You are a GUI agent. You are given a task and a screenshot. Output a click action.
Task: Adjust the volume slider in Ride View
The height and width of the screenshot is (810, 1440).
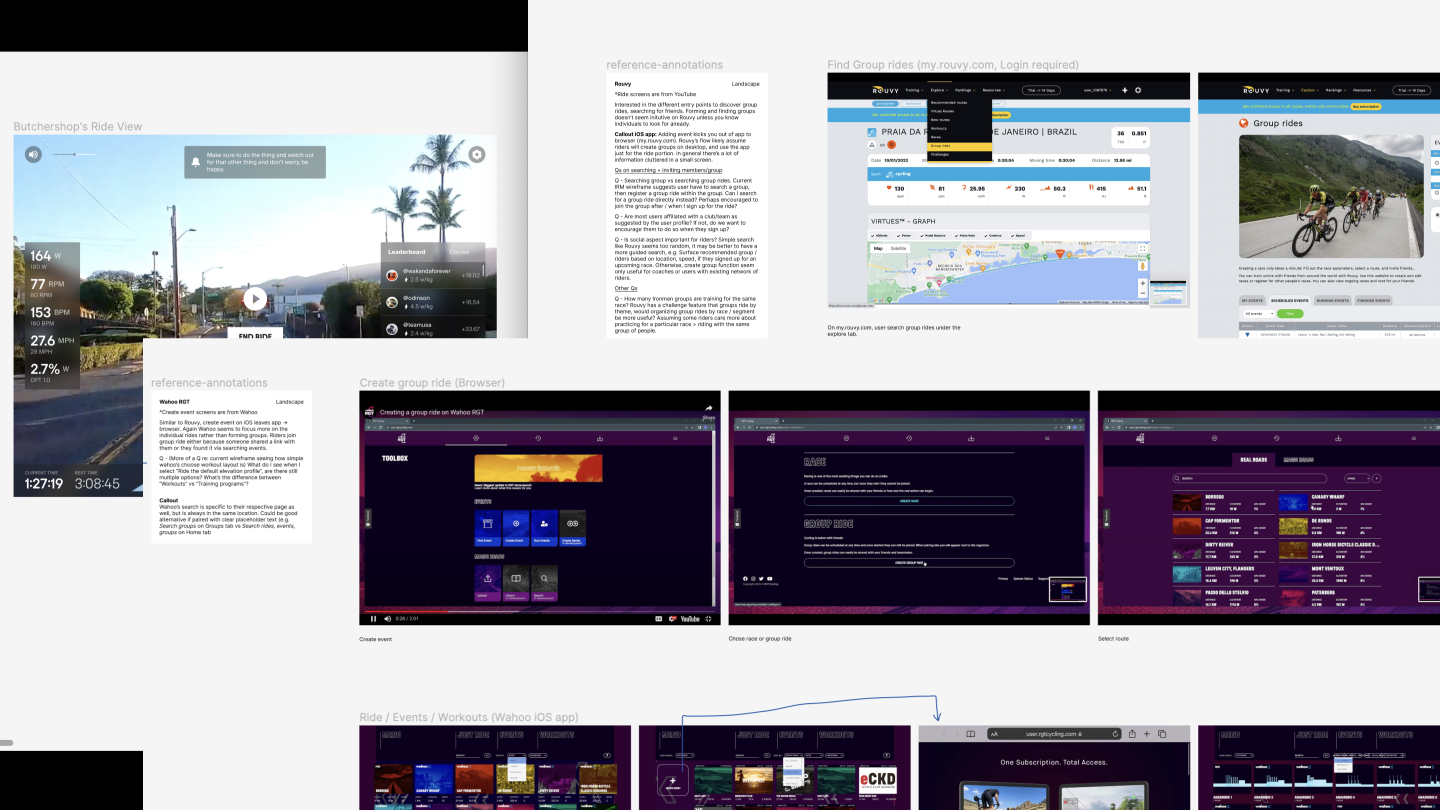[75, 154]
